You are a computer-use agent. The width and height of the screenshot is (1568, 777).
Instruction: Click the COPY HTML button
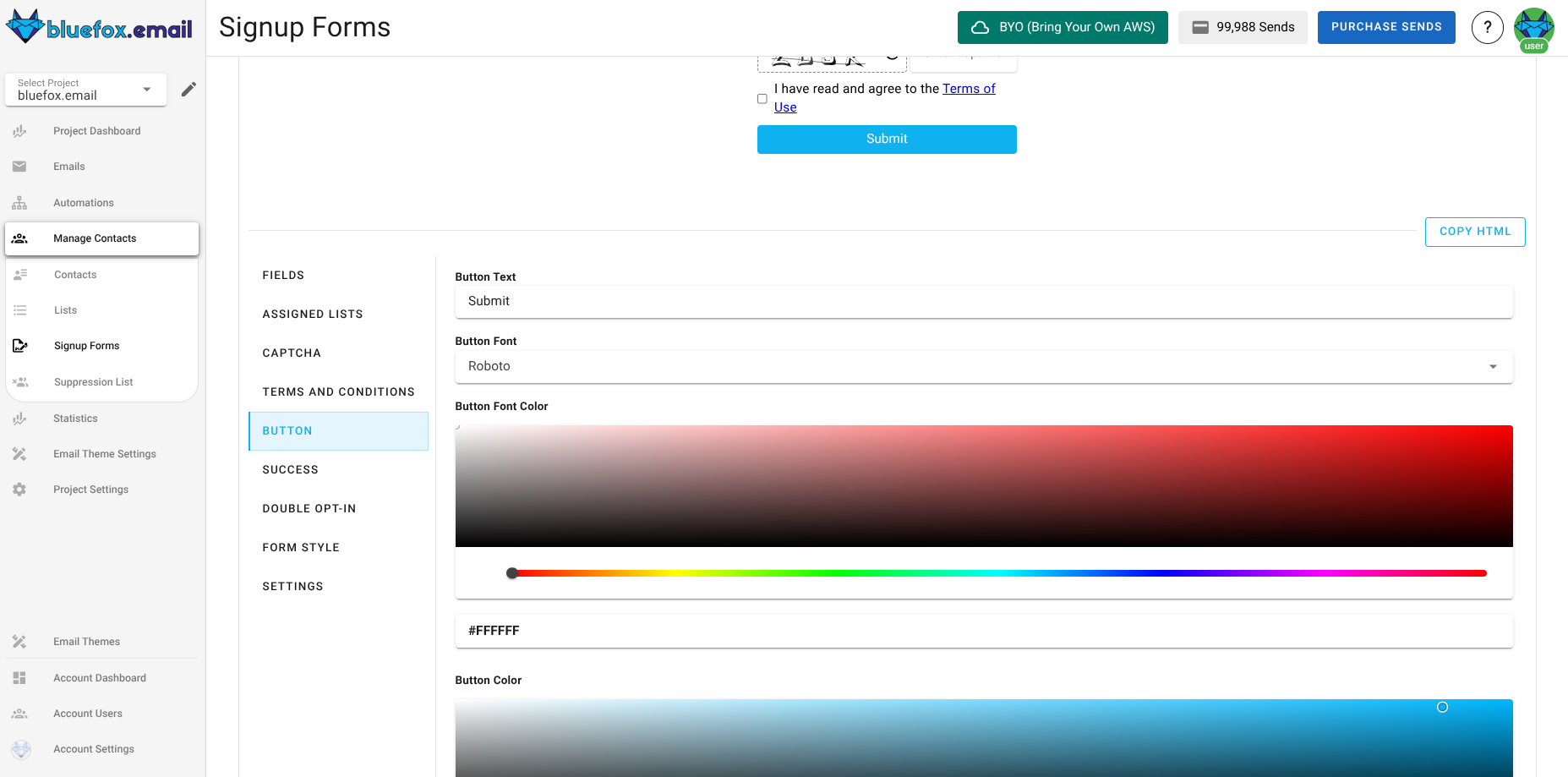click(1474, 231)
